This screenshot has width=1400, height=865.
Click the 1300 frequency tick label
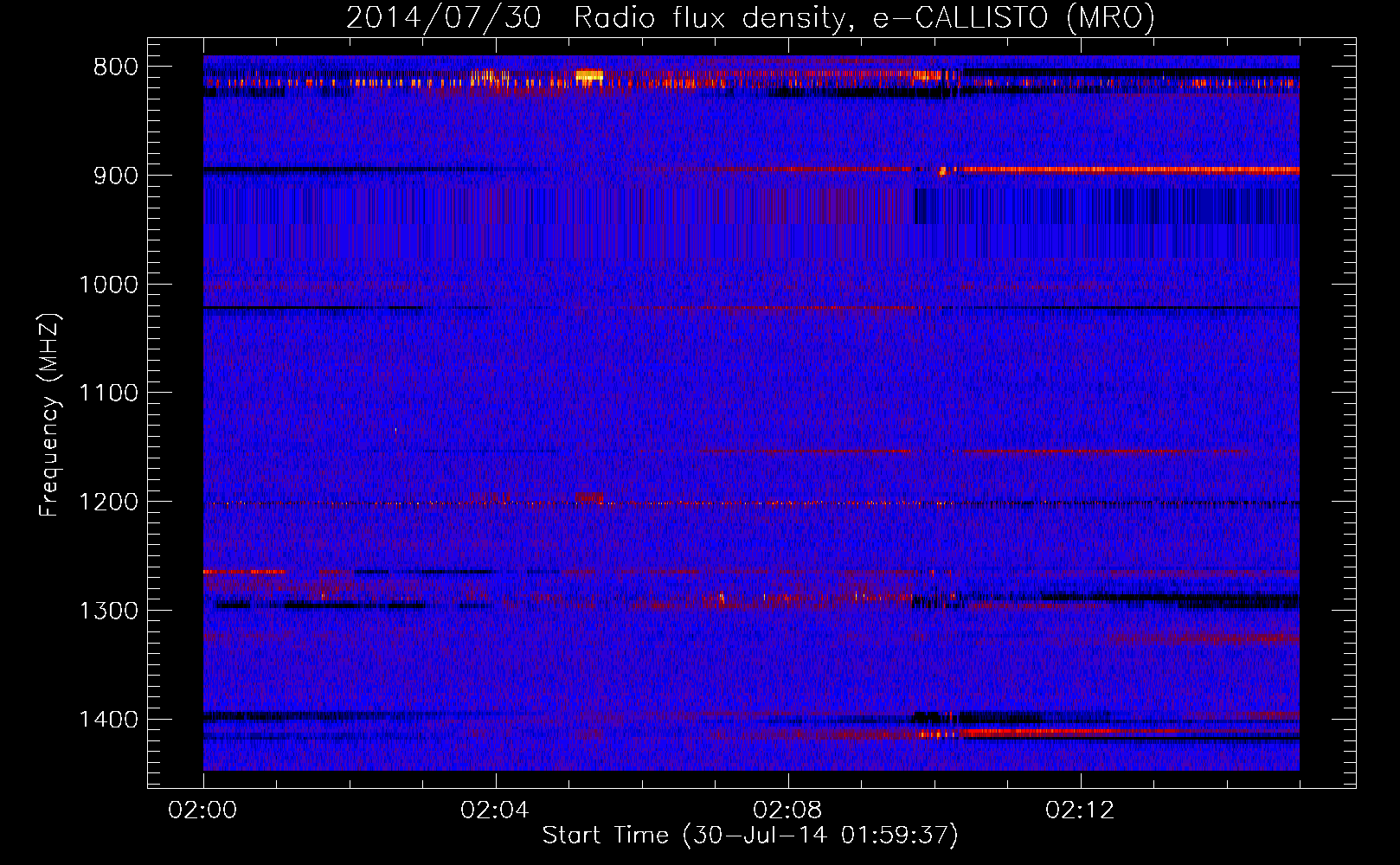tap(109, 611)
